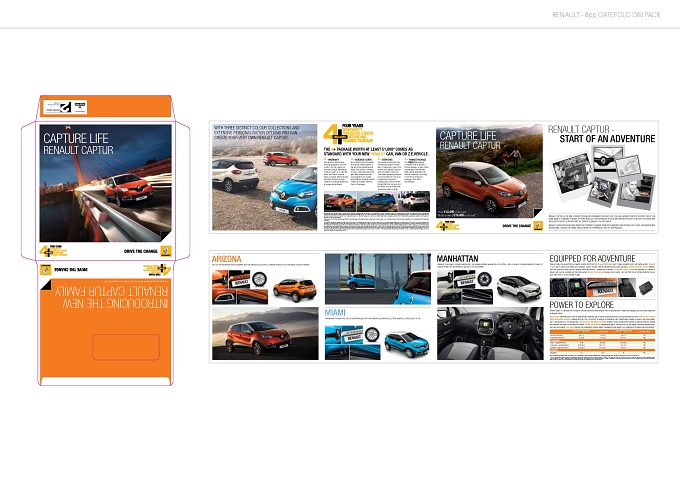Viewport: 680px width, 481px height.
Task: Select the blue Captur street photo with palm trees
Action: 378,279
